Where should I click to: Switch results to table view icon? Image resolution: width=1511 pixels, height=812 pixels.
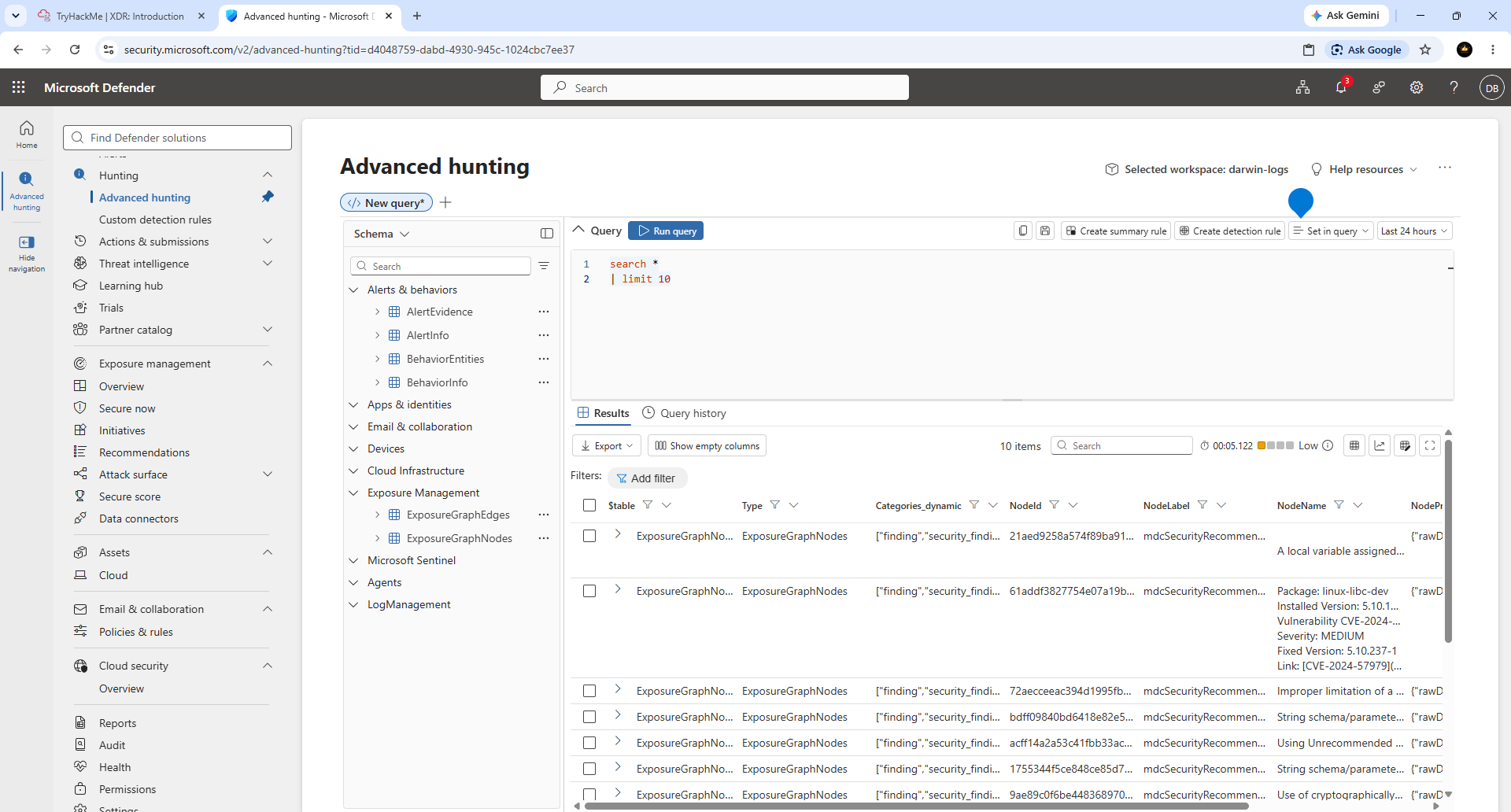click(x=1354, y=445)
